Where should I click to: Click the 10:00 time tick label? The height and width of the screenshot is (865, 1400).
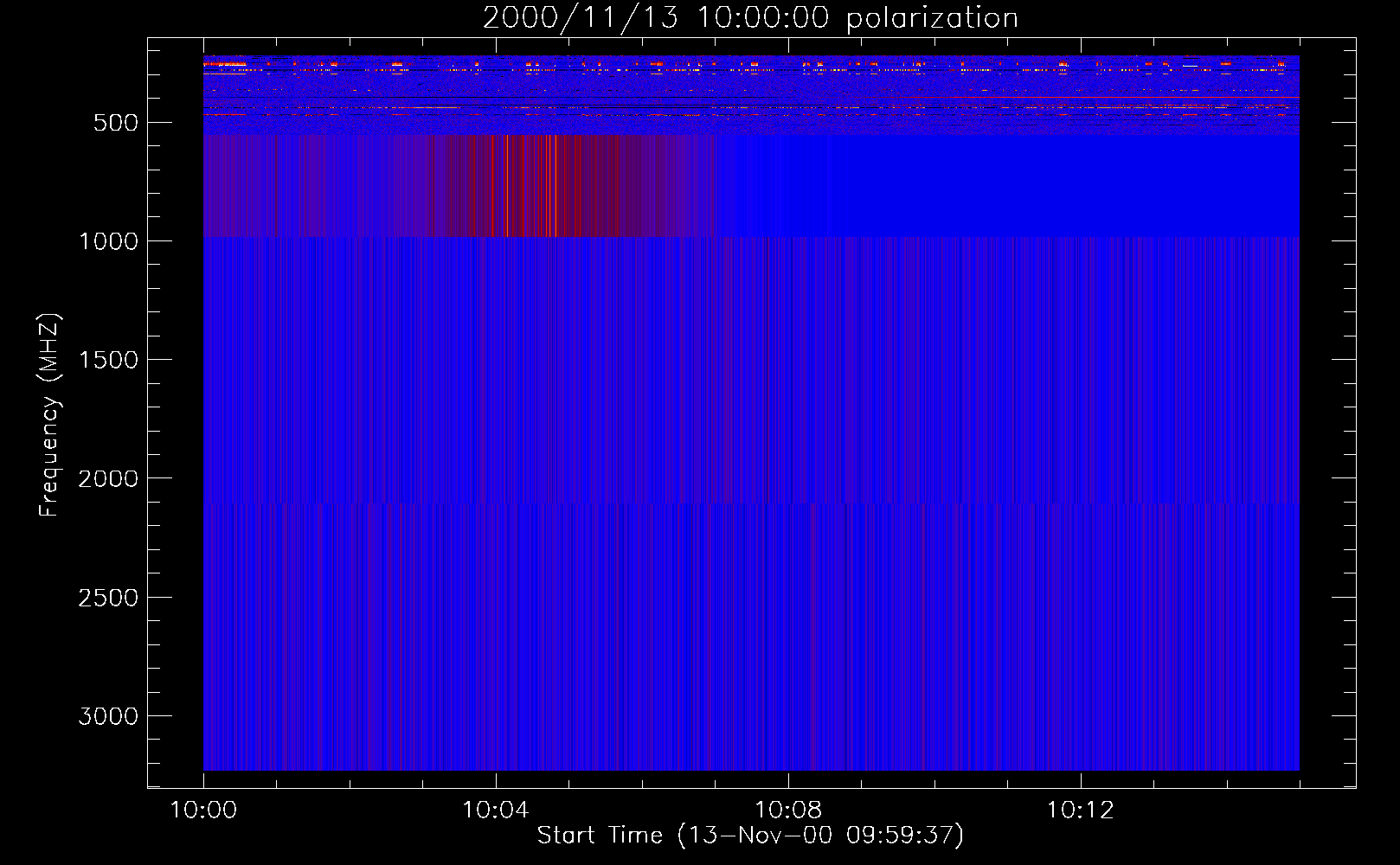(203, 811)
